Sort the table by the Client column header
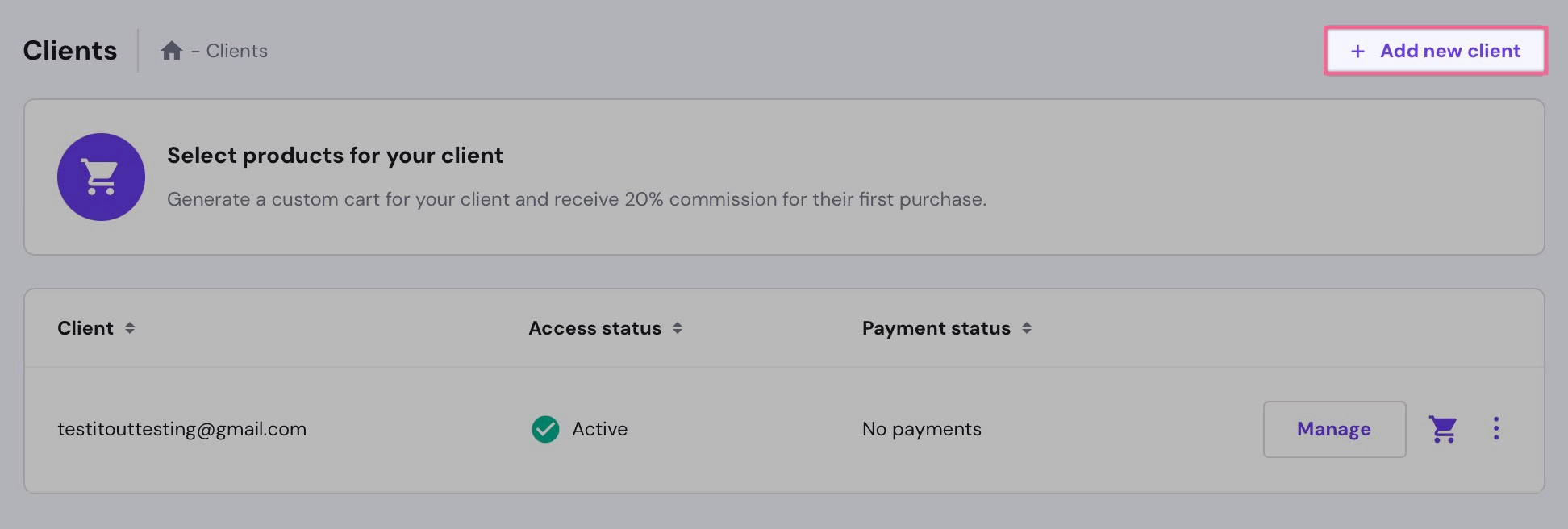 pyautogui.click(x=85, y=328)
